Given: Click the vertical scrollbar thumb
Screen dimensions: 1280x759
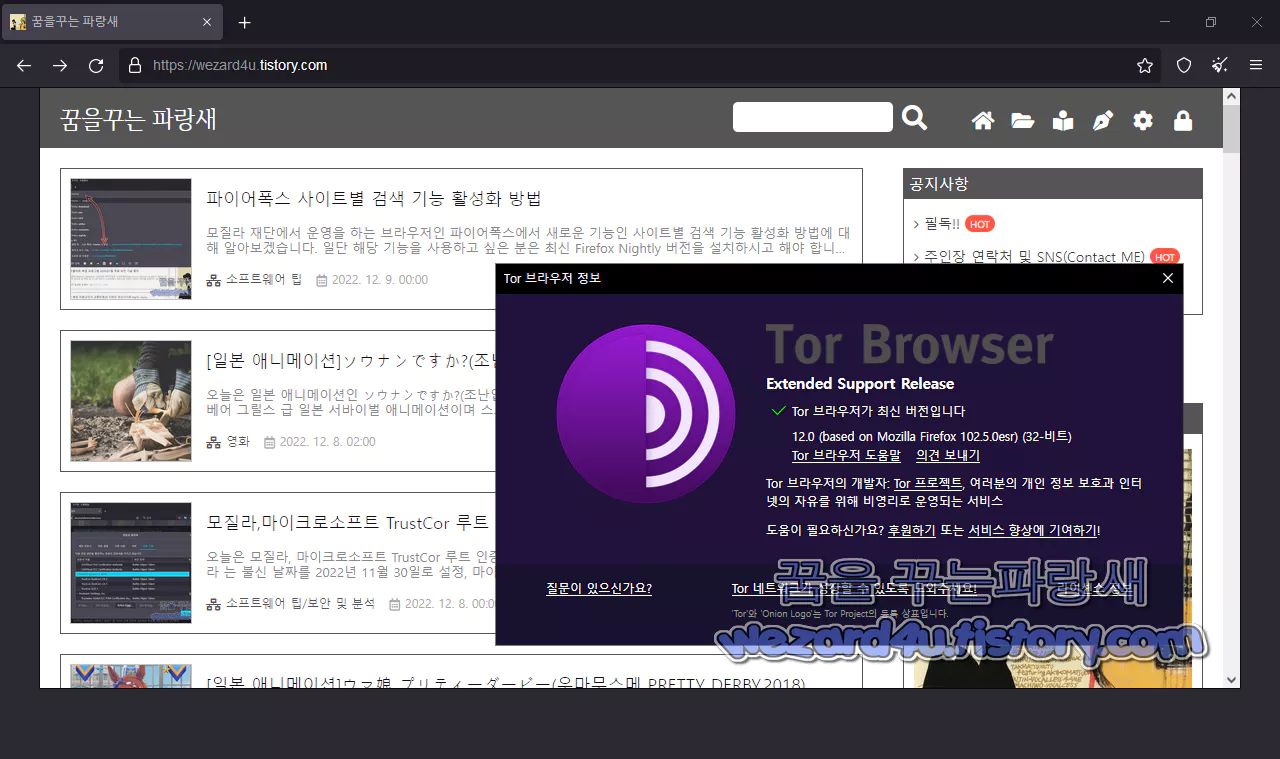Looking at the screenshot, I should [1232, 129].
